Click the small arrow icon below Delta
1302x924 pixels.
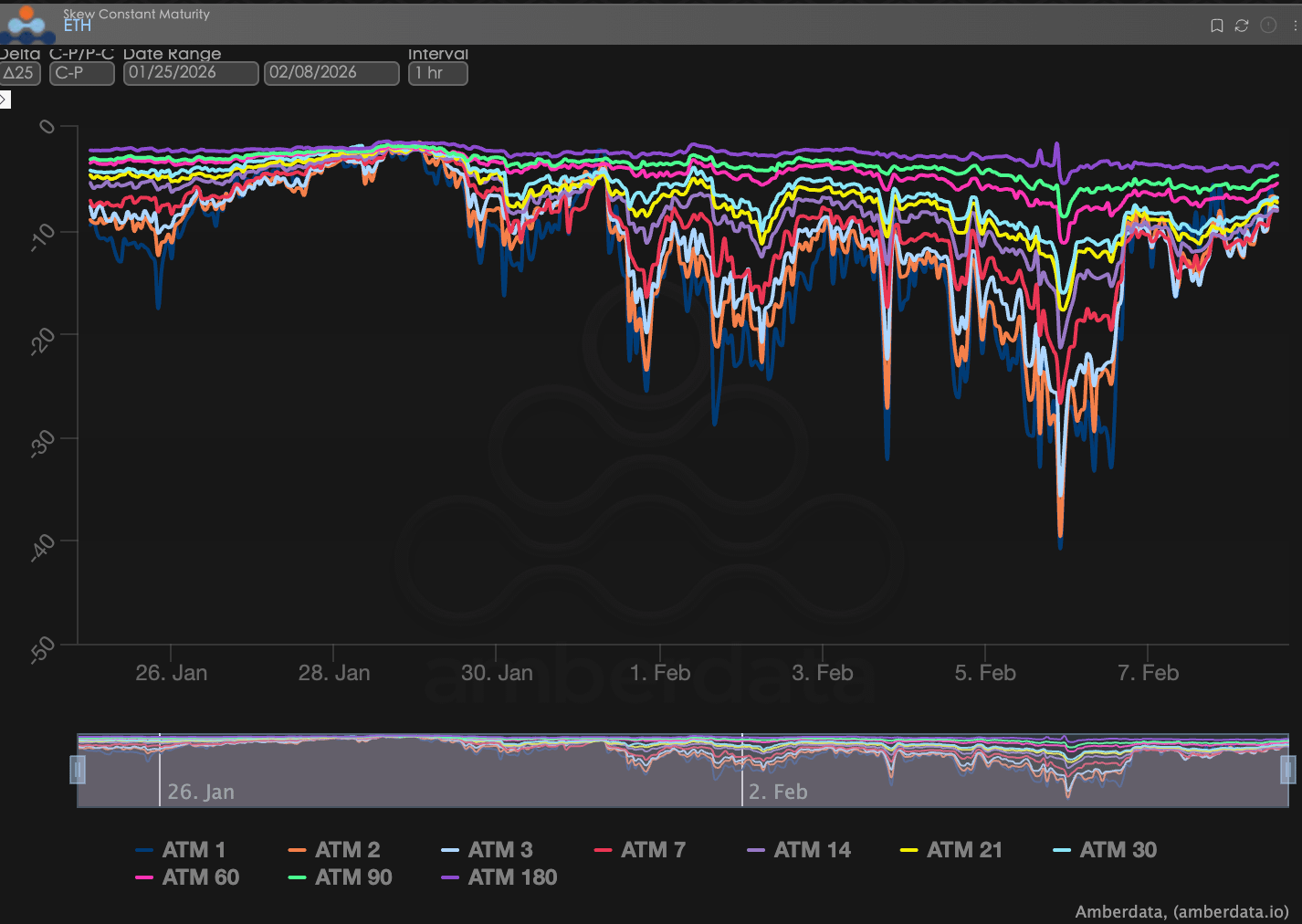[x=5, y=100]
